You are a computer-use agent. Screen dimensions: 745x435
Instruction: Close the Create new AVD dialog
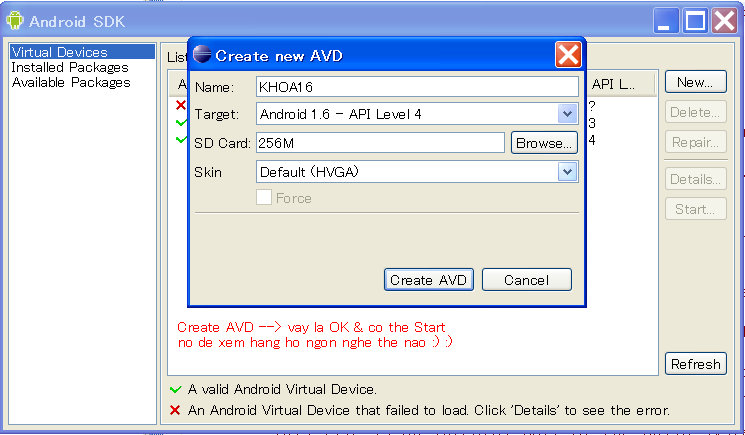(x=568, y=55)
